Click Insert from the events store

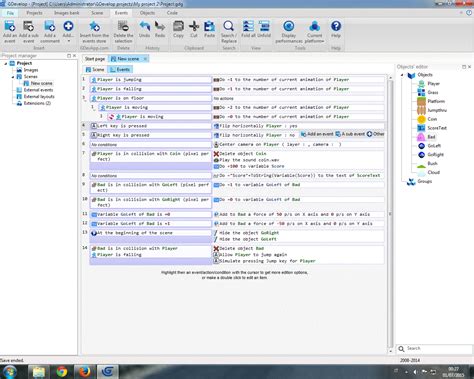94,31
